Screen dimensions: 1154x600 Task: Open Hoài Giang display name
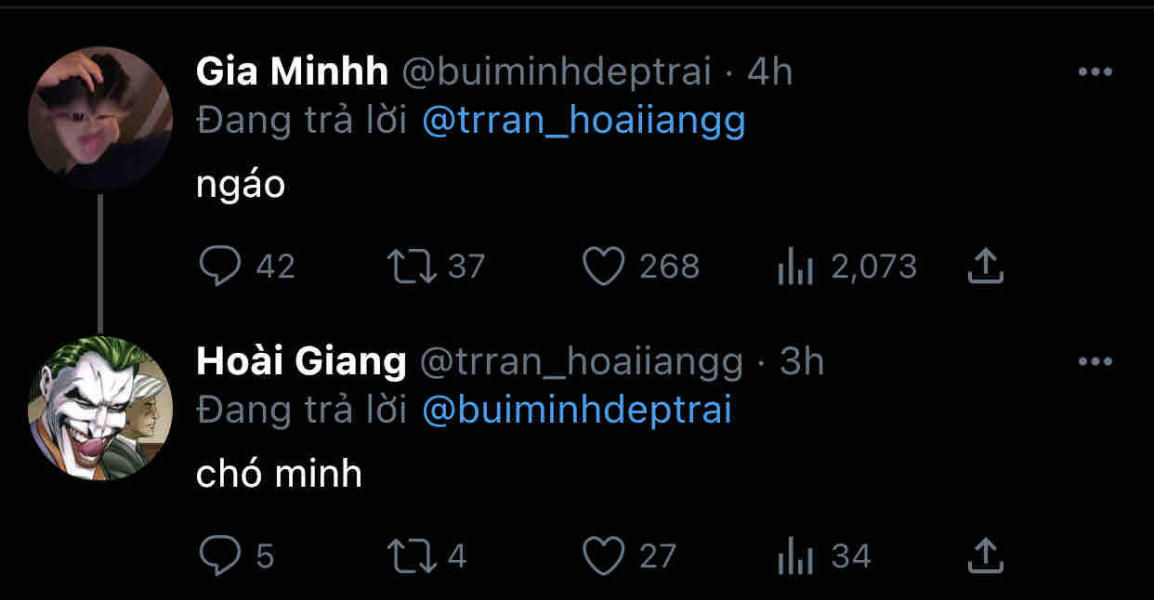tap(301, 362)
